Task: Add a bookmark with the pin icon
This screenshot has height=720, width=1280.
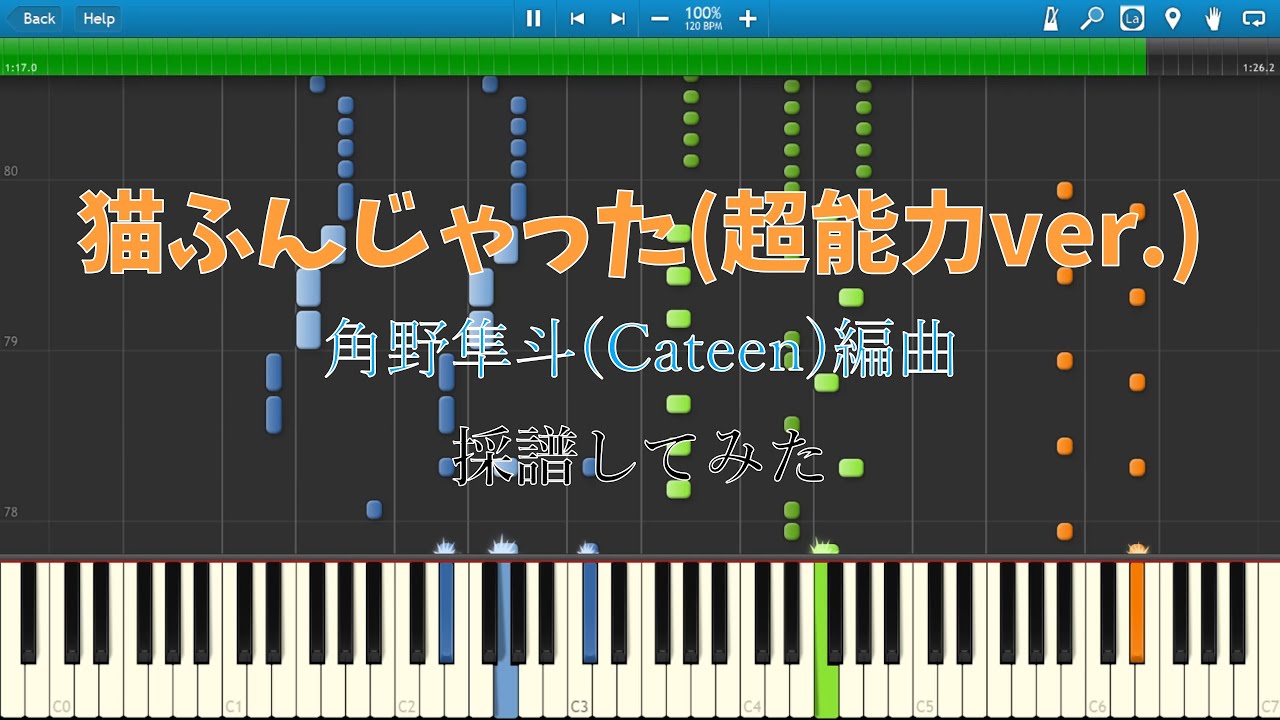Action: [1173, 18]
